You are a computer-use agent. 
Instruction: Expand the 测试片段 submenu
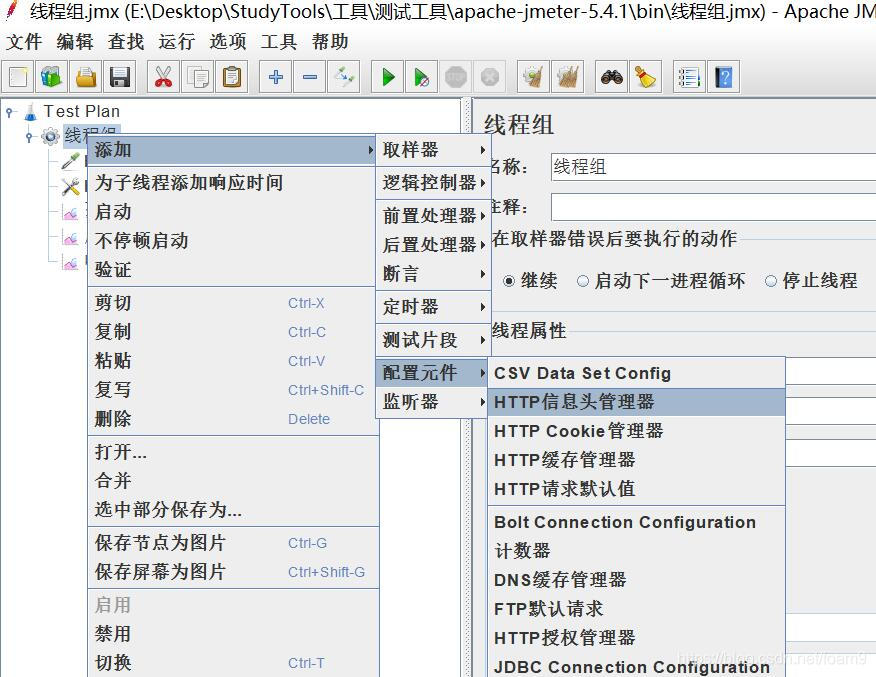tap(433, 340)
